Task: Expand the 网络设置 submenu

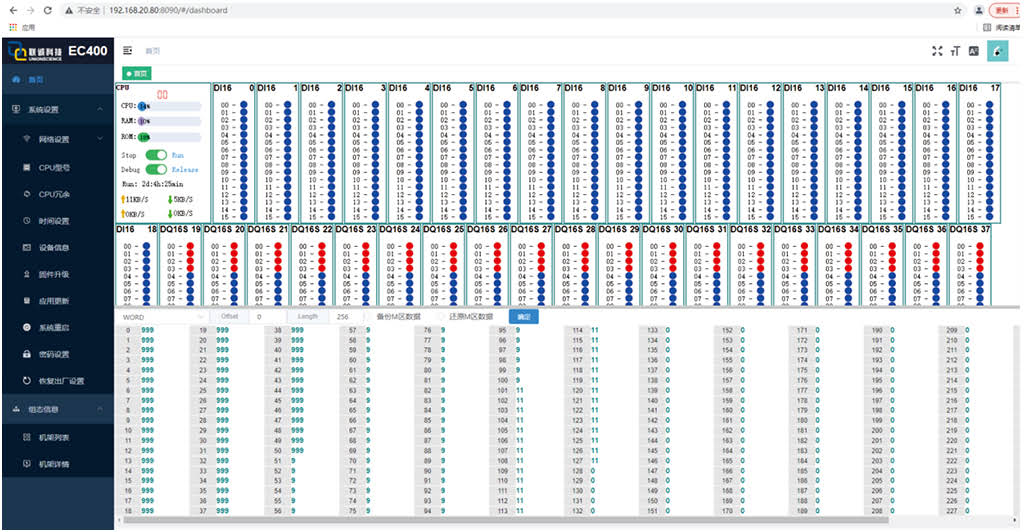Action: click(60, 139)
